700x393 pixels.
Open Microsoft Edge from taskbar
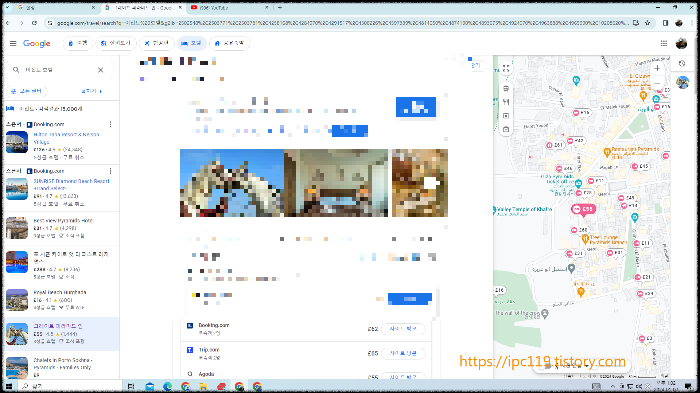pyautogui.click(x=167, y=386)
